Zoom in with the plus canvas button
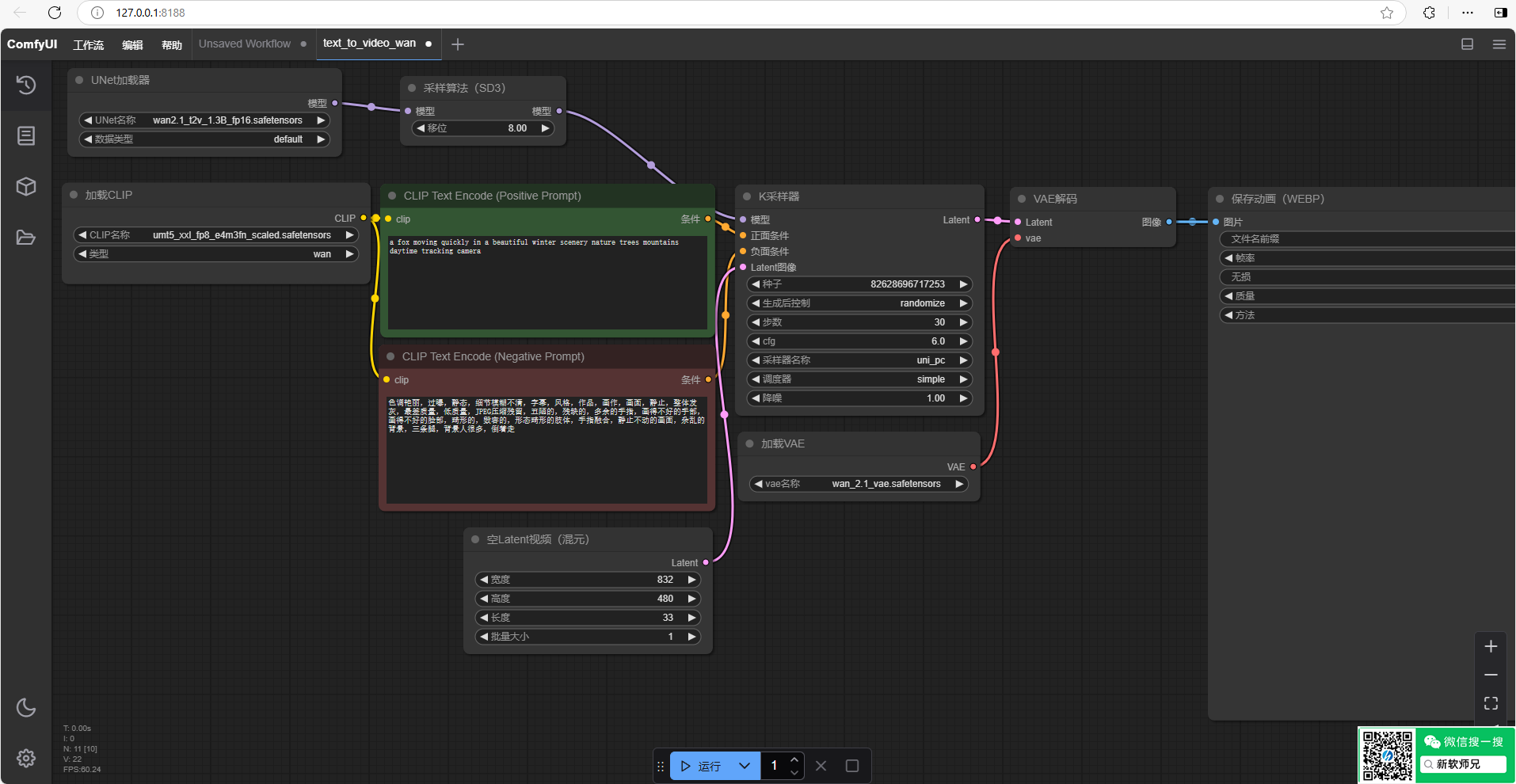Viewport: 1516px width, 784px height. click(1491, 646)
